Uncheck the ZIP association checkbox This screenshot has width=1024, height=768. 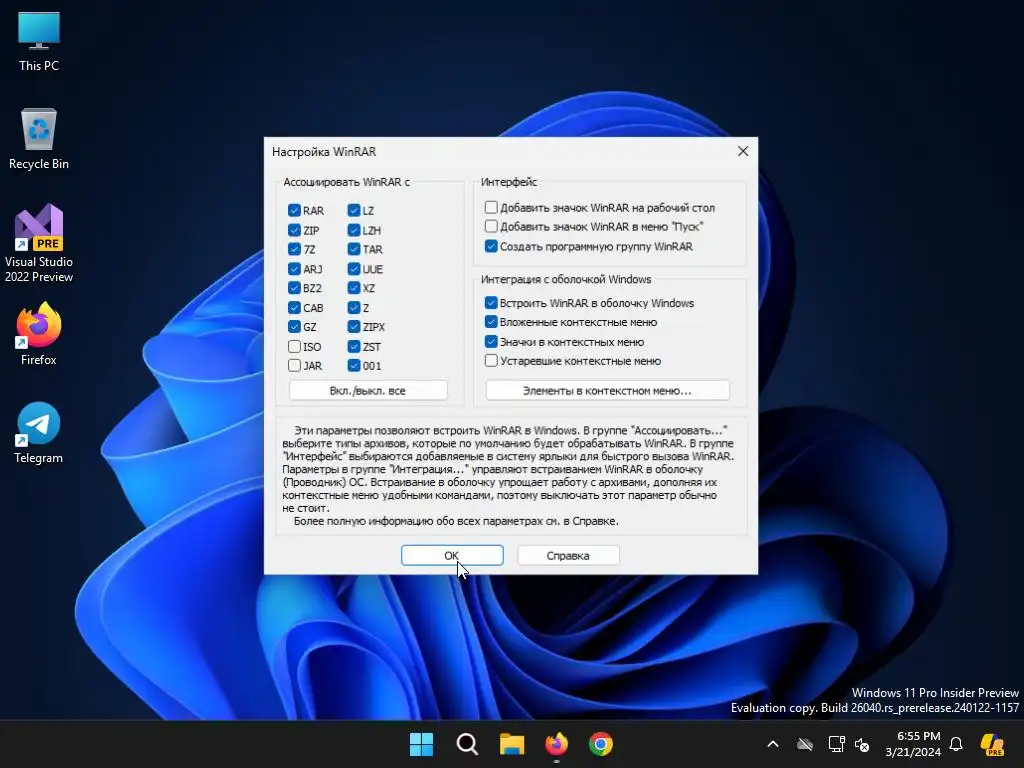coord(294,230)
